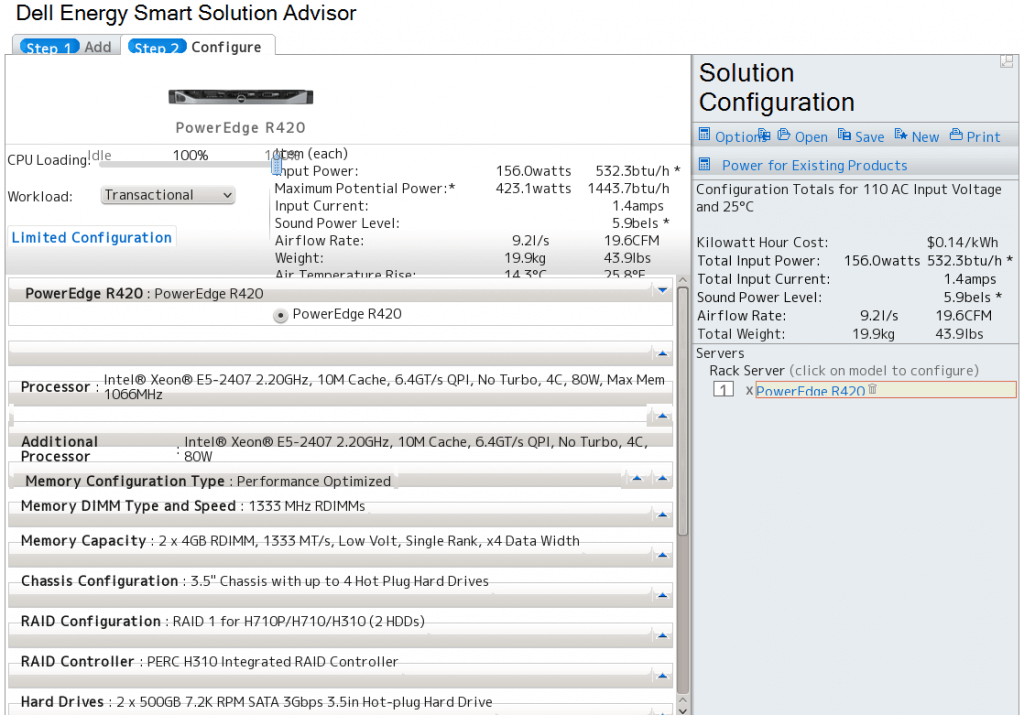Switch to the Step 1 Add tab
The width and height of the screenshot is (1024, 715).
pyautogui.click(x=67, y=46)
